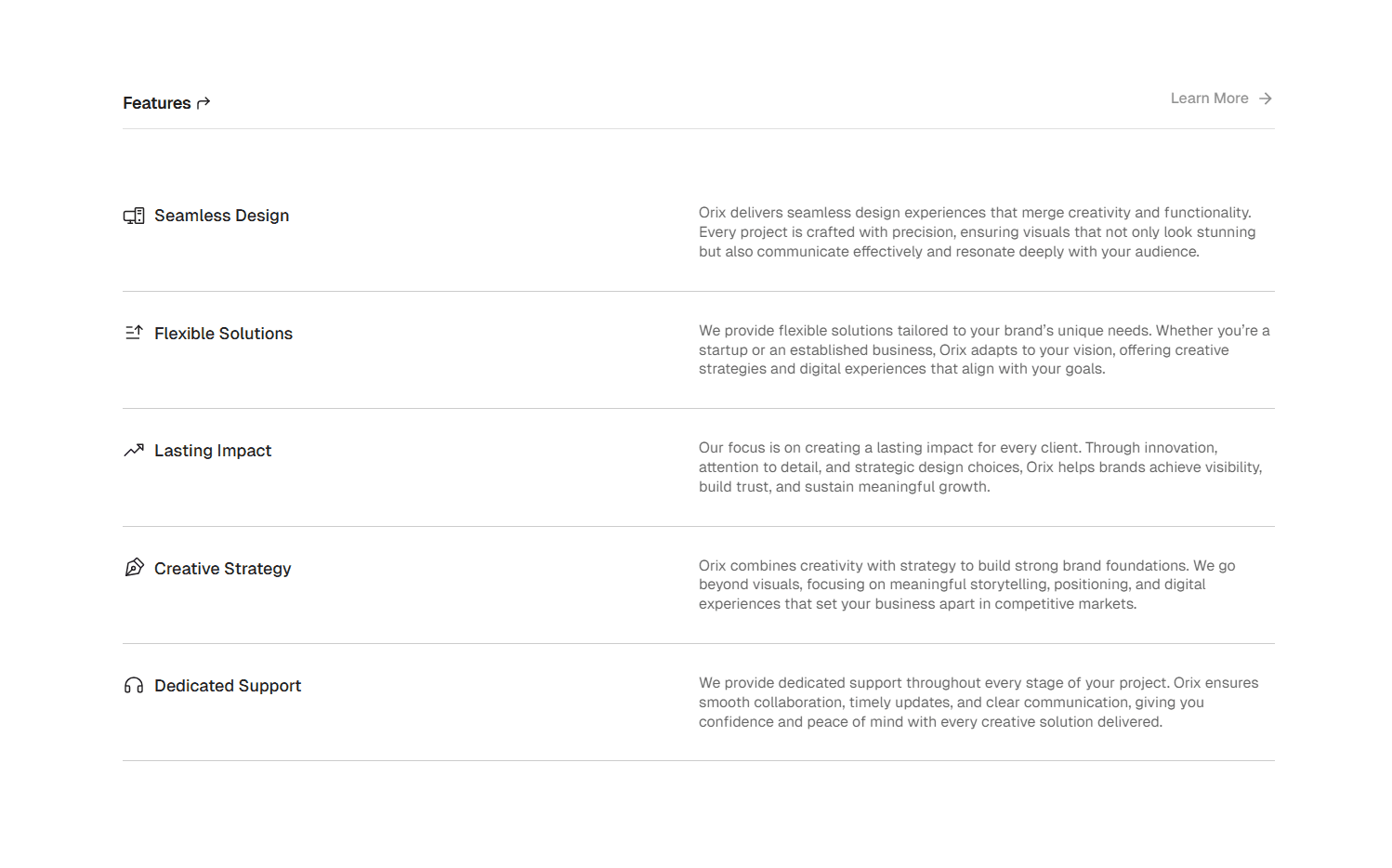Screen dimensions: 1392x868
Task: Select the filter icon next to Flexible Solutions
Action: pyautogui.click(x=134, y=333)
